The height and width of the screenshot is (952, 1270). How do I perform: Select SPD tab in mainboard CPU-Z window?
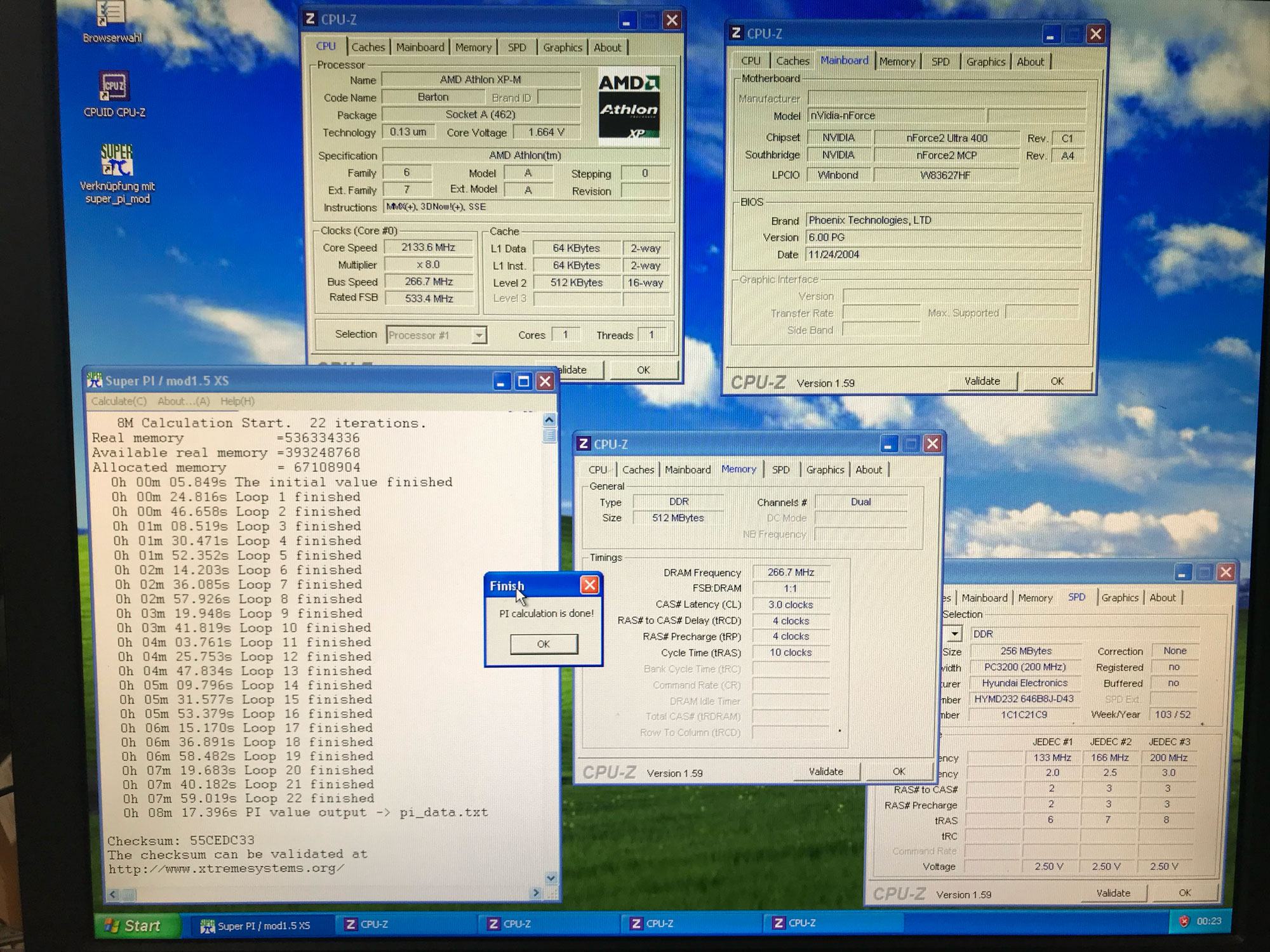pos(940,62)
